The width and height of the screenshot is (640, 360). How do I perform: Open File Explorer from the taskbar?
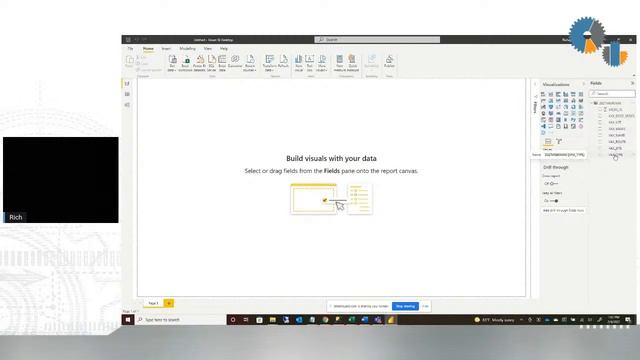[272, 320]
